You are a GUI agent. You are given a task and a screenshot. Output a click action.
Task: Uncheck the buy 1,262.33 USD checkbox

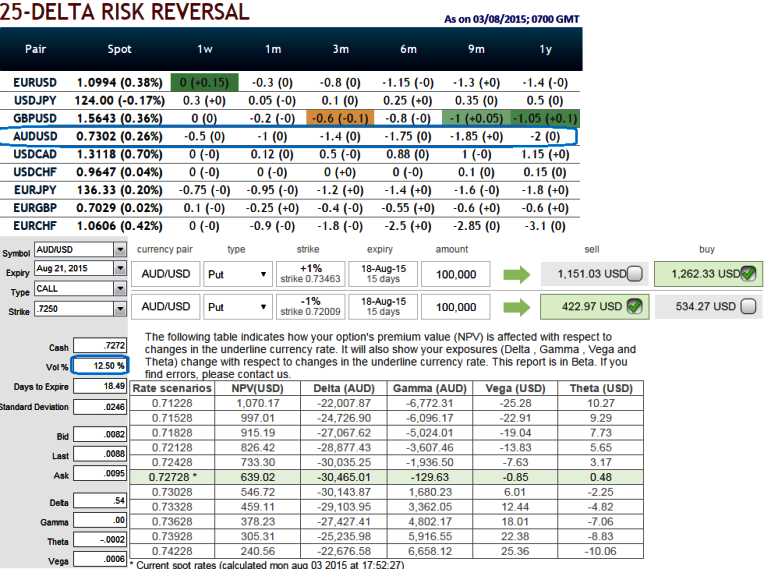coord(748,274)
